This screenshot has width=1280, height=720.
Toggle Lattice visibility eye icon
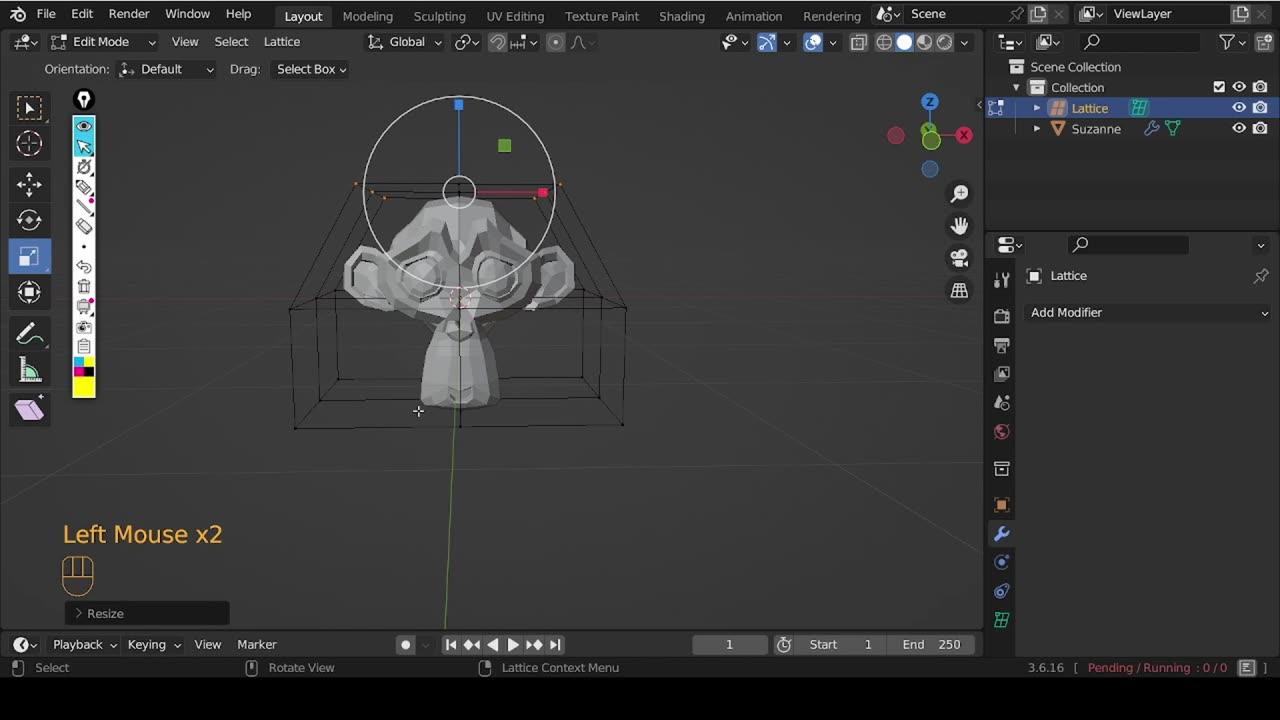pos(1238,108)
